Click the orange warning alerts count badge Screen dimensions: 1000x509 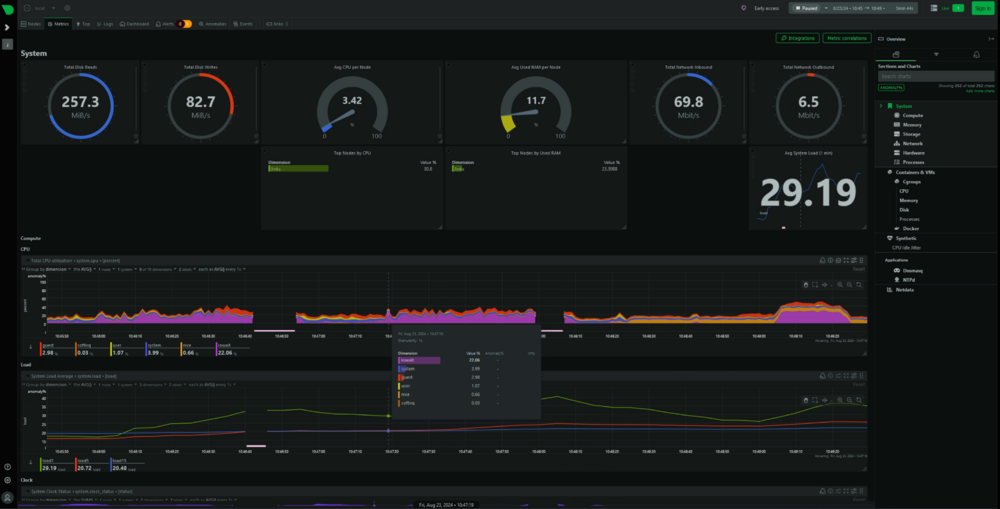[187, 24]
